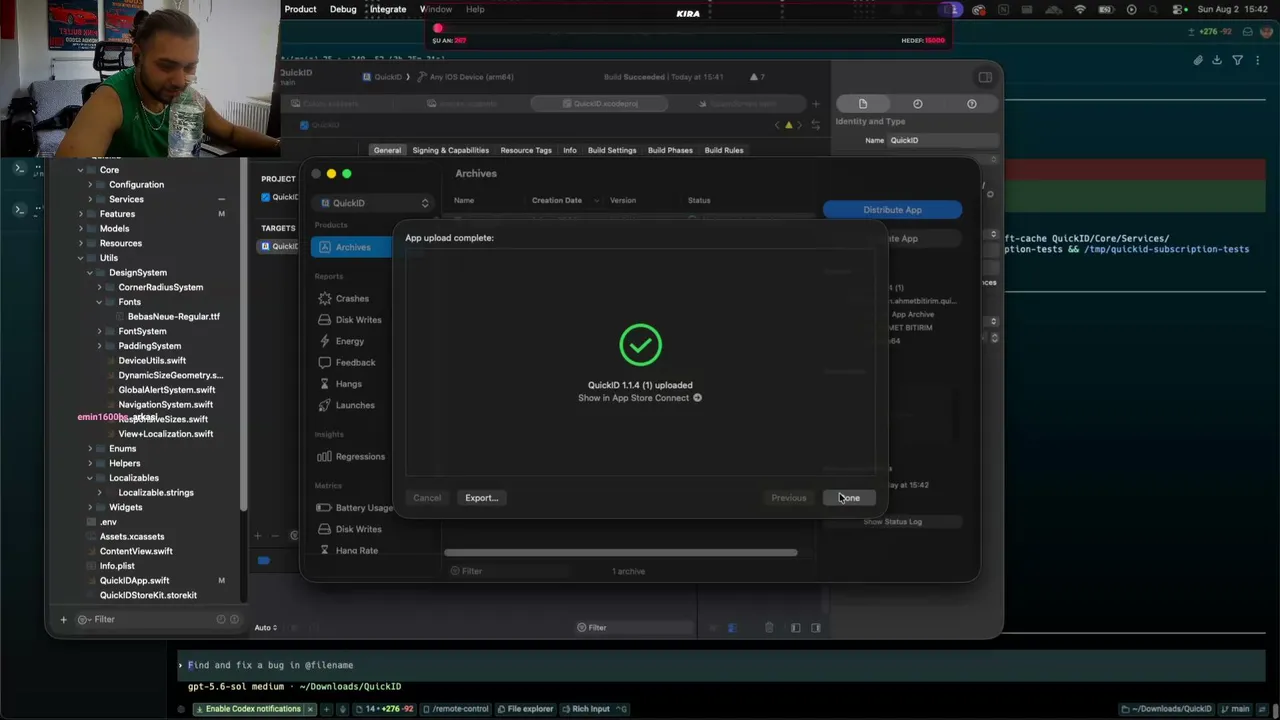Screen dimensions: 1280x720
Task: Select Info.plist in the navigator
Action: [117, 566]
